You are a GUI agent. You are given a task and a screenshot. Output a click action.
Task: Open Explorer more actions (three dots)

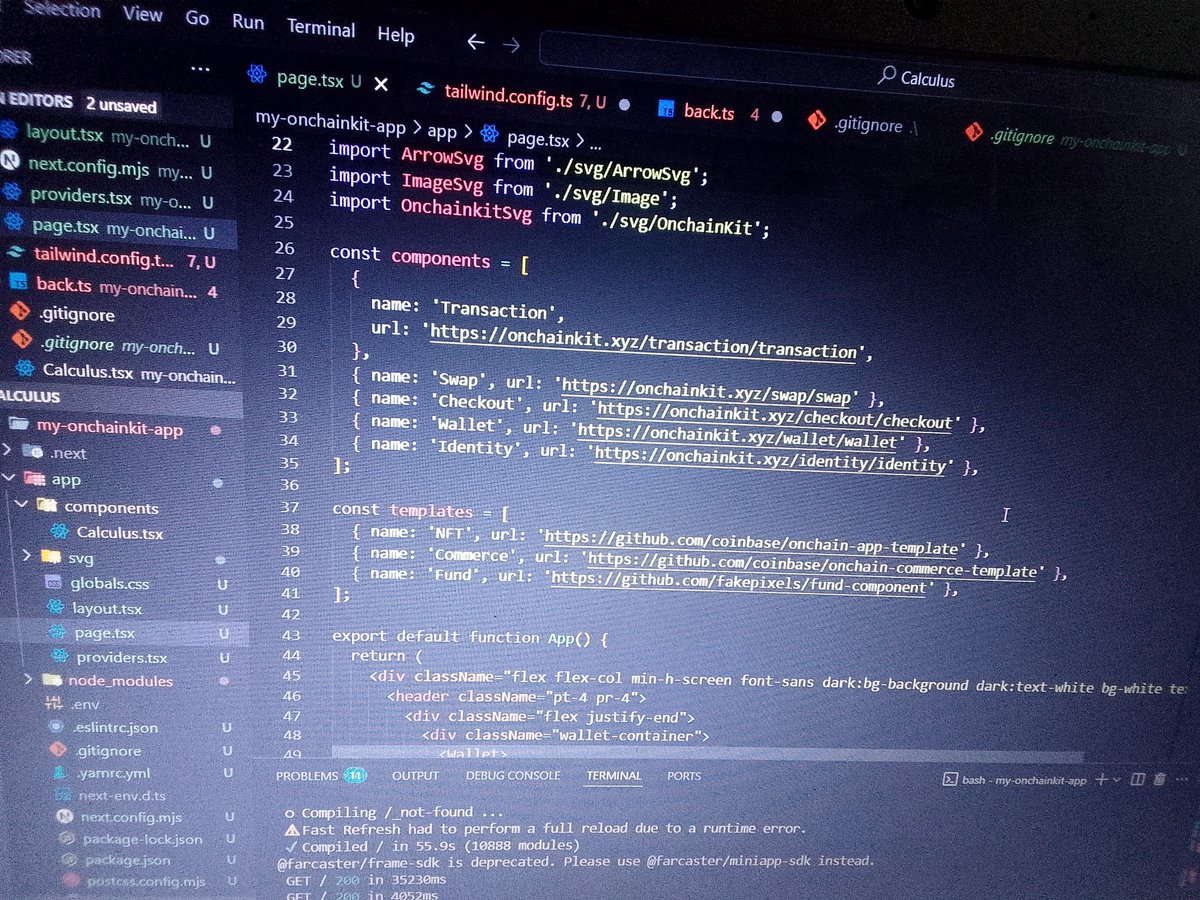(x=200, y=69)
